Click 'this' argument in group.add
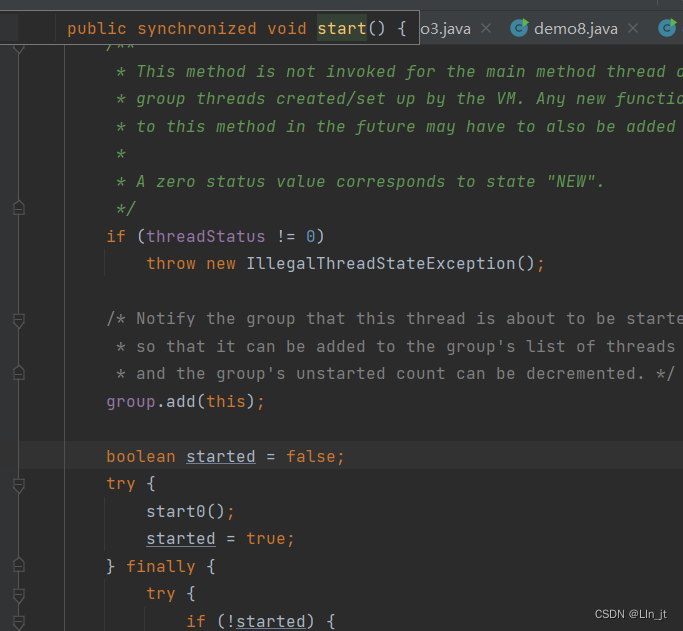 pyautogui.click(x=226, y=401)
